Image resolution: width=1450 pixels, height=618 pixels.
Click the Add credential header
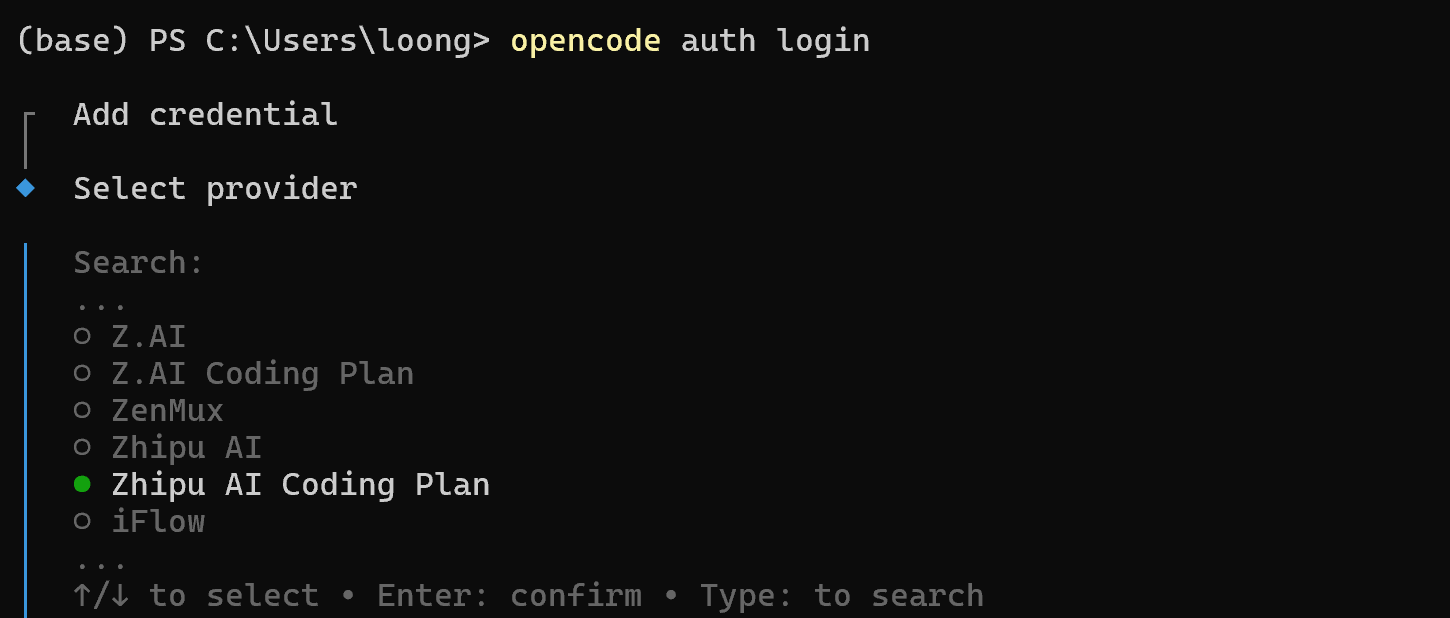(204, 113)
